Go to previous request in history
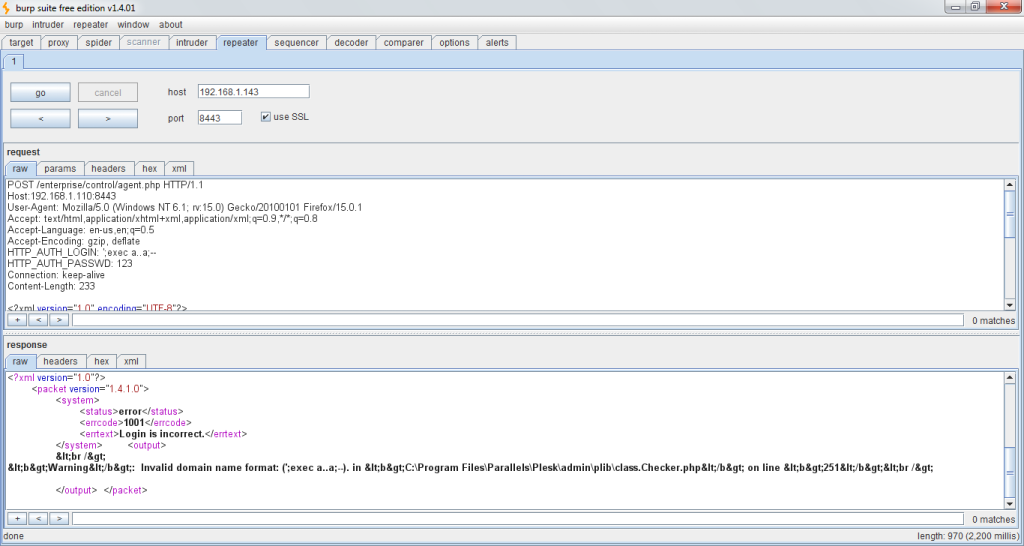Viewport: 1024px width, 546px height. pos(40,118)
